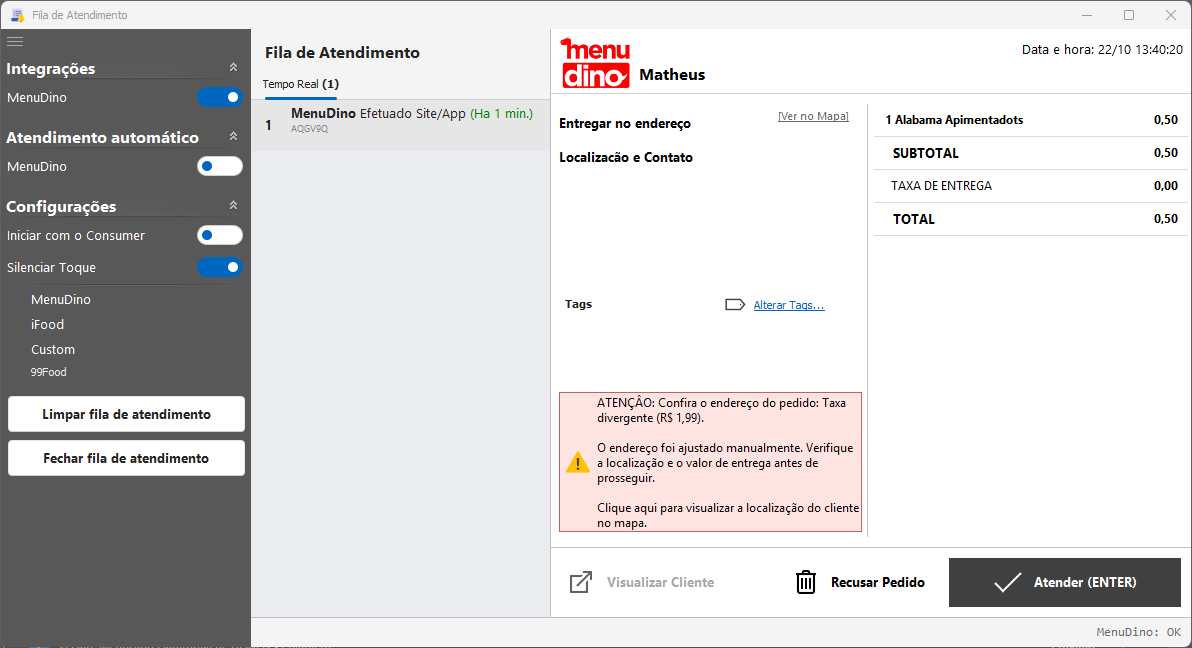Toggle Iniciar com o Consumer switch
This screenshot has width=1192, height=648.
click(220, 235)
